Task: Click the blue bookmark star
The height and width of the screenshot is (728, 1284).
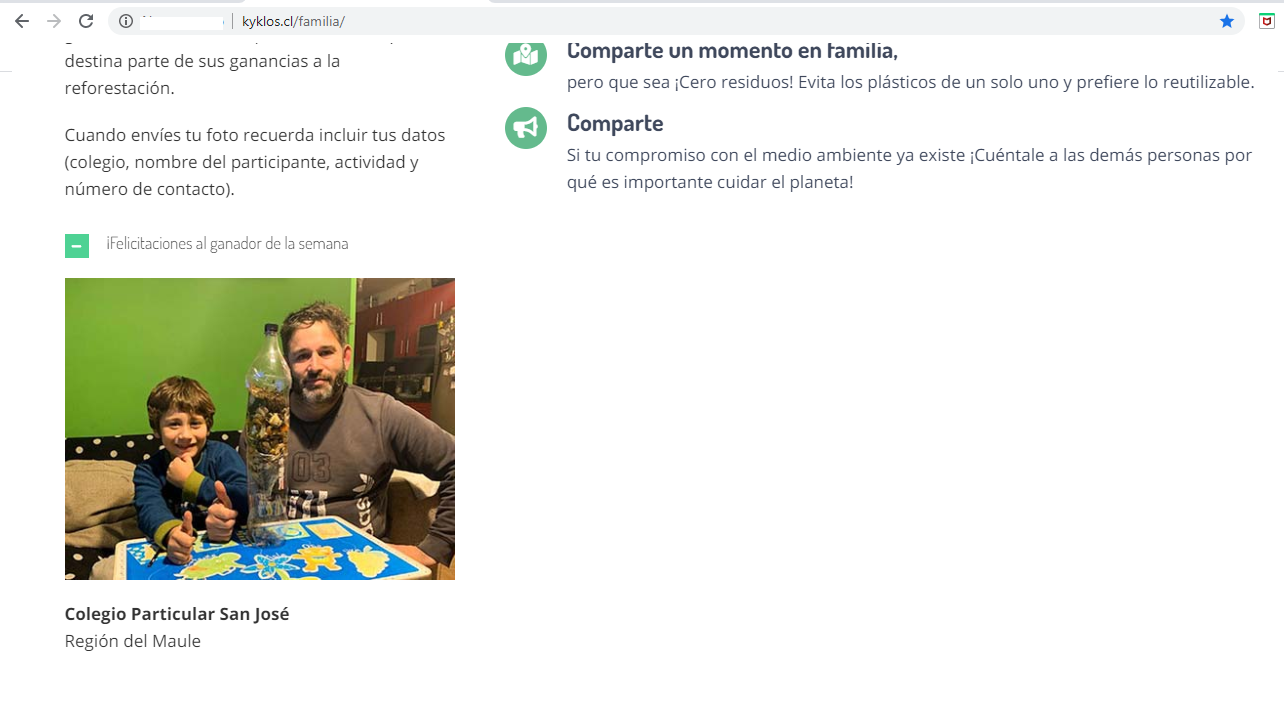Action: [1227, 21]
